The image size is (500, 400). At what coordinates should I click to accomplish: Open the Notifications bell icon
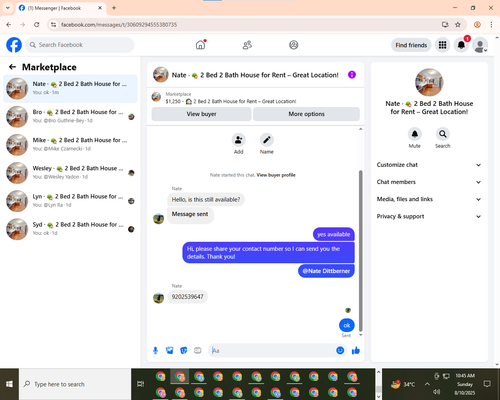coord(461,45)
